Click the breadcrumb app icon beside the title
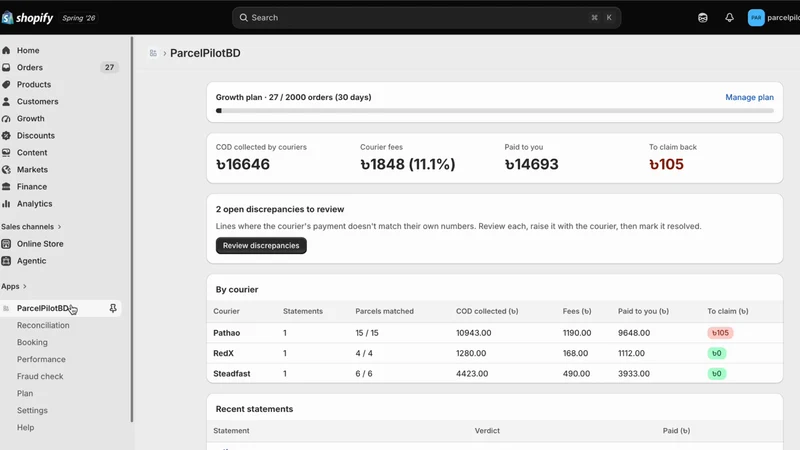 (x=153, y=53)
